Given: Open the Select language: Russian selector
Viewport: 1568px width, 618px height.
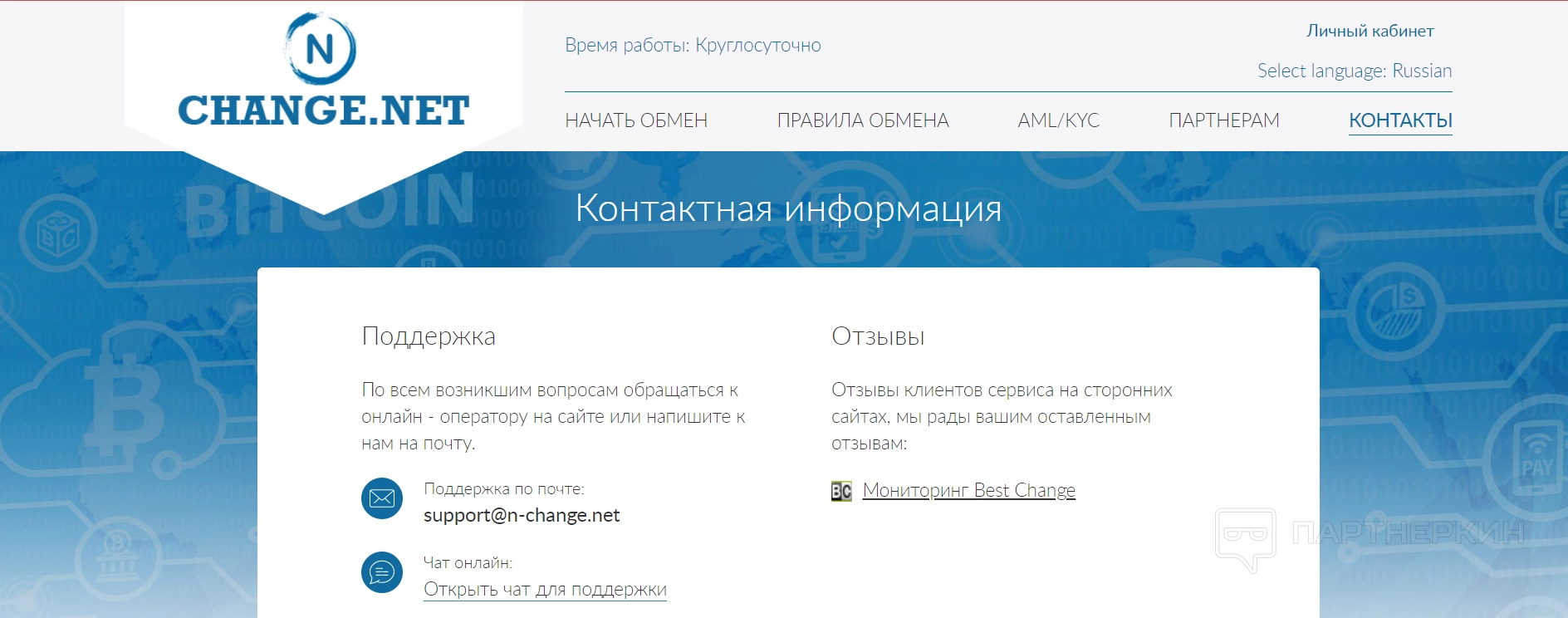Looking at the screenshot, I should [x=1355, y=71].
